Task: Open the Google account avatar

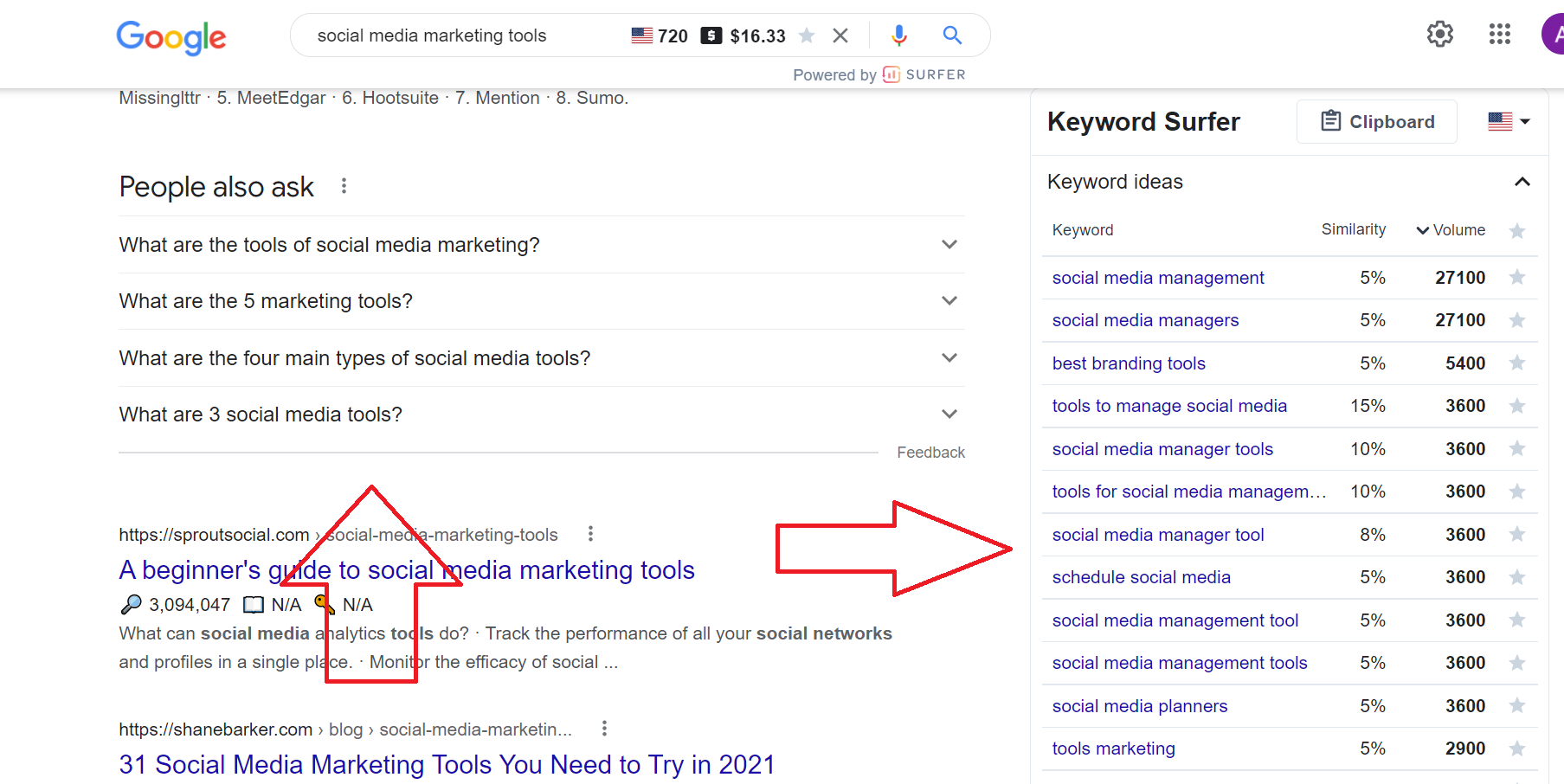Action: coord(1554,35)
